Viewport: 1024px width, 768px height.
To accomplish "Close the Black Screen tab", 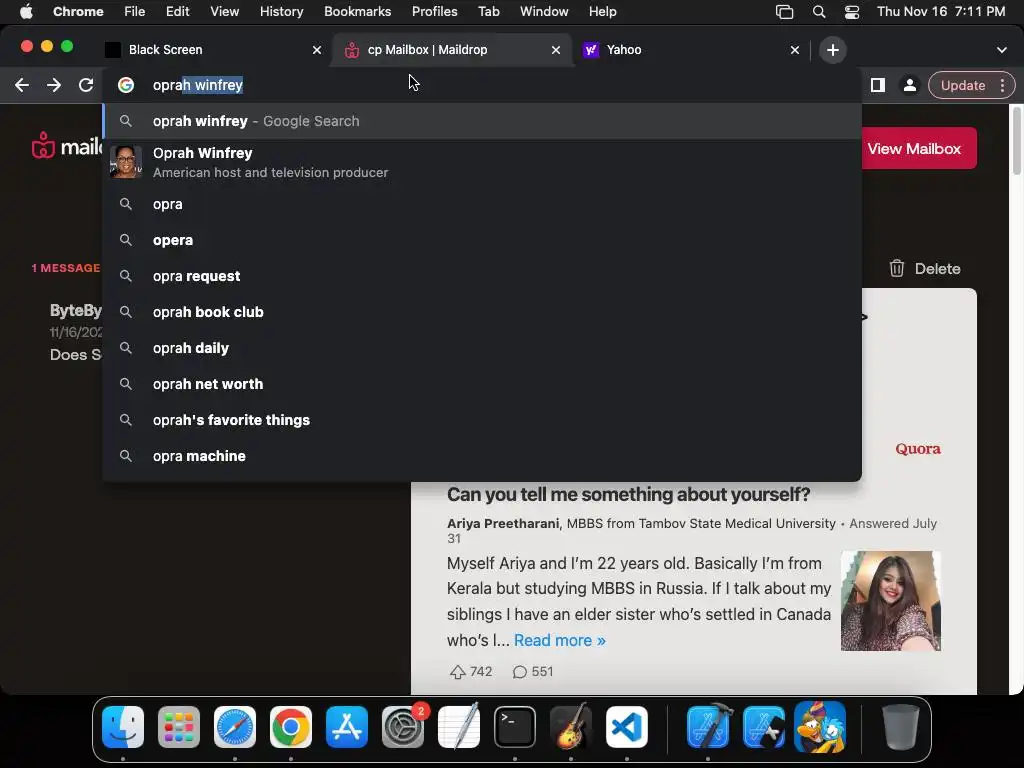I will 317,50.
